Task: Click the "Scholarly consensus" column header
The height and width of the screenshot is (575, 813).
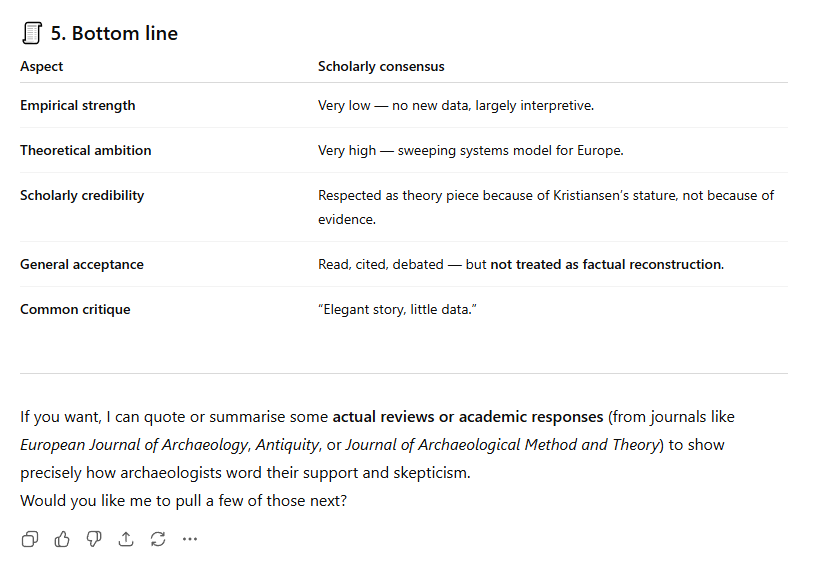Action: tap(381, 66)
